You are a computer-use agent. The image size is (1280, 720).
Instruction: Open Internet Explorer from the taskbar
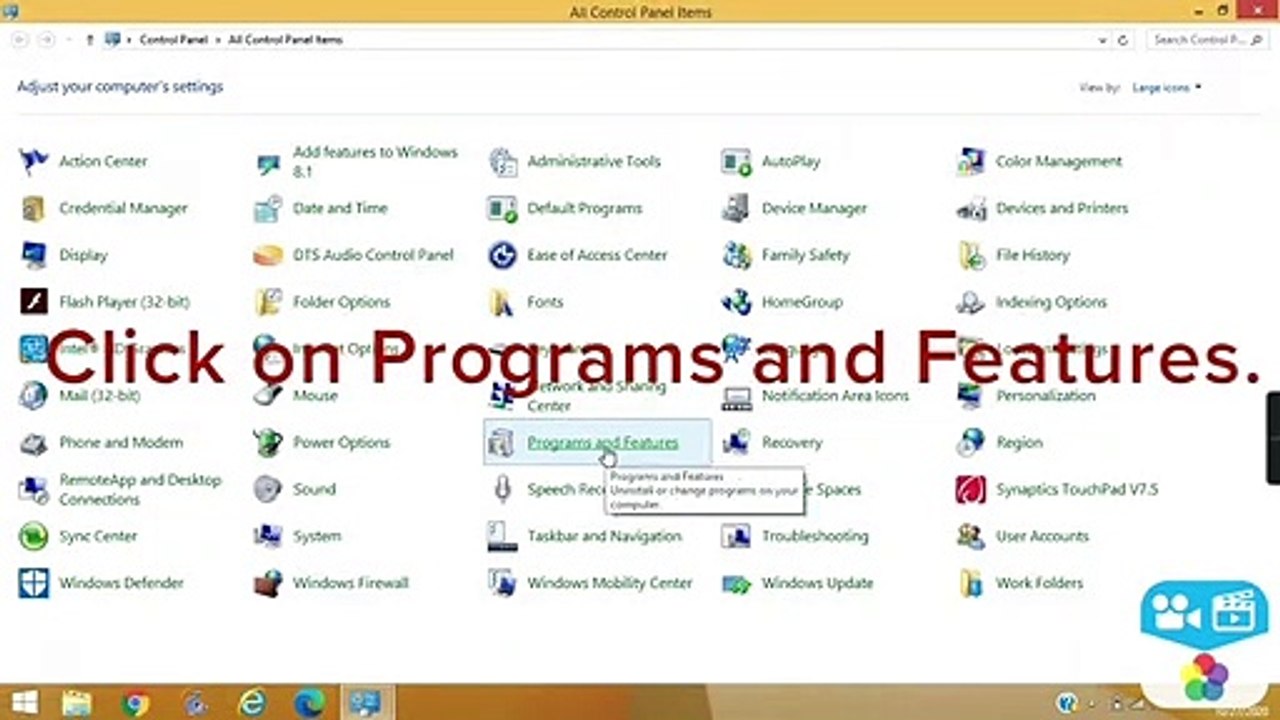click(253, 703)
